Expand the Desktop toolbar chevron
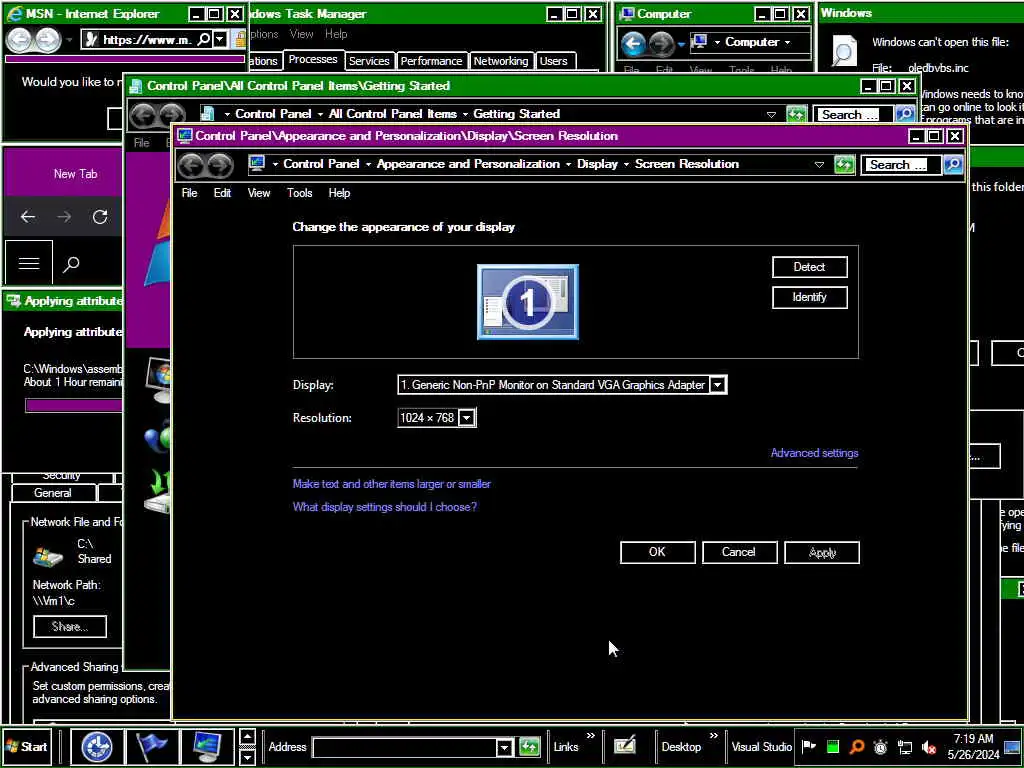This screenshot has height=768, width=1024. click(x=713, y=736)
